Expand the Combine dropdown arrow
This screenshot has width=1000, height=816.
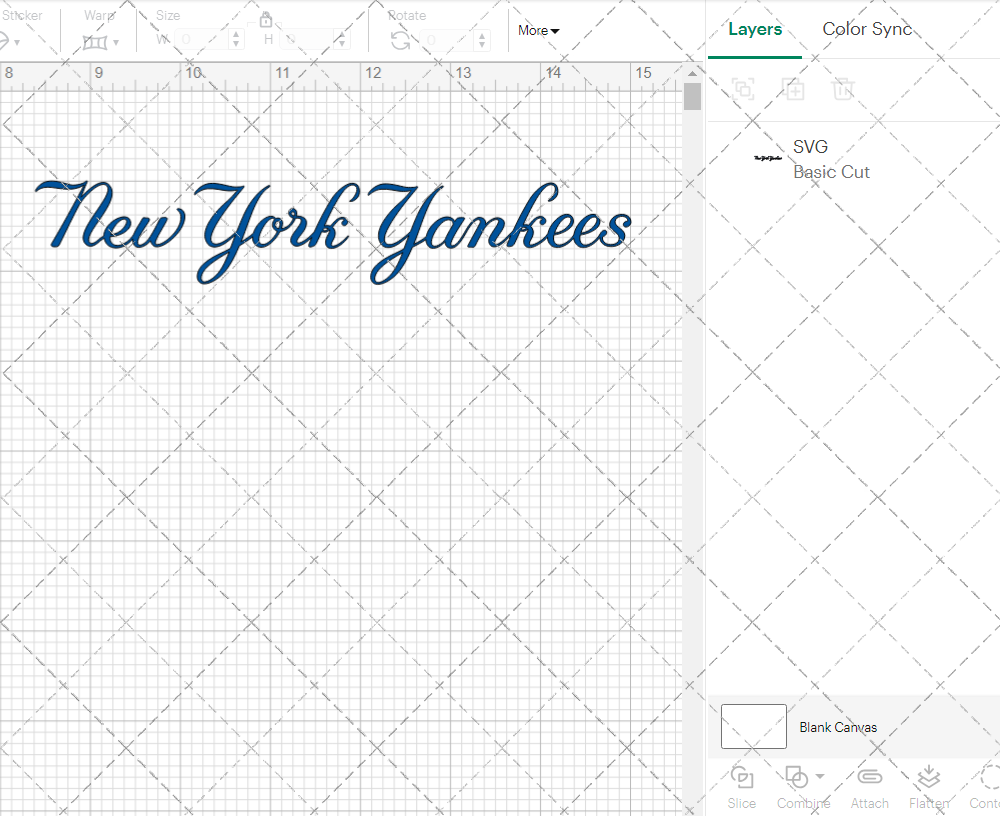click(x=820, y=776)
